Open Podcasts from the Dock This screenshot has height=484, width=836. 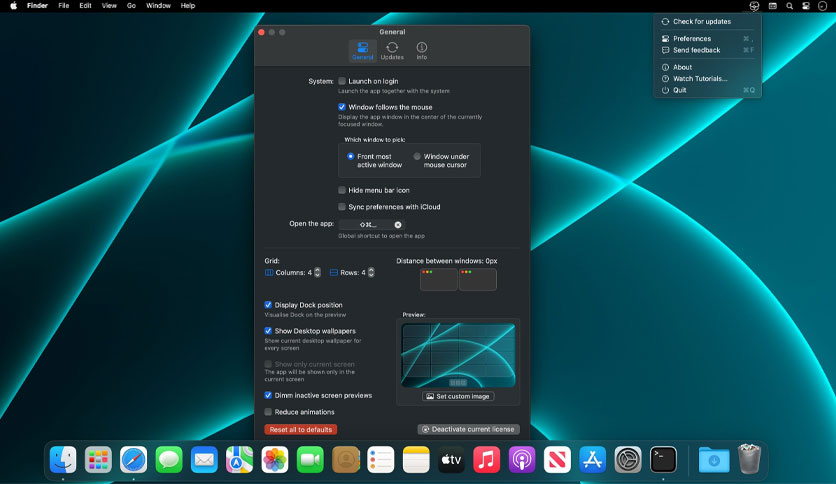tap(522, 459)
